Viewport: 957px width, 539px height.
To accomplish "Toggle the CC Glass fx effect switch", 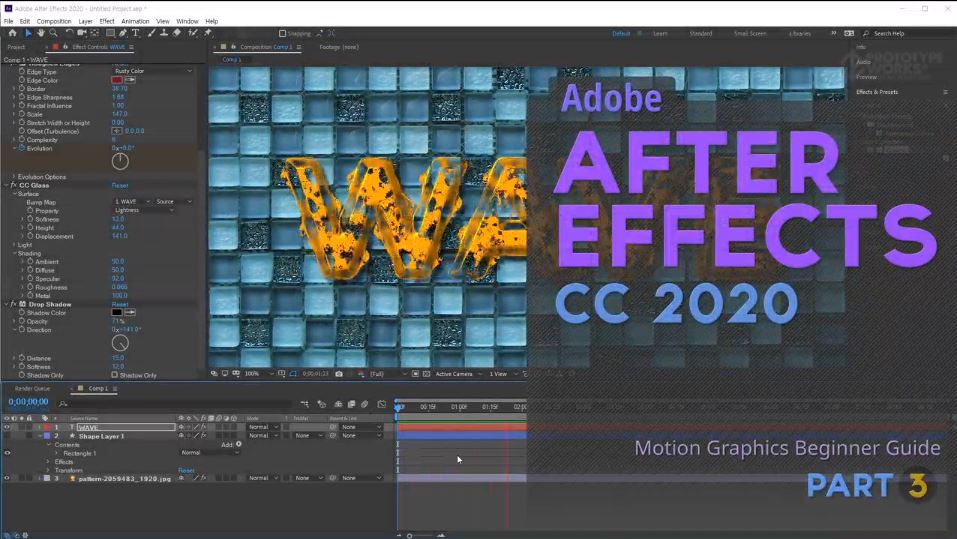I will [x=13, y=185].
